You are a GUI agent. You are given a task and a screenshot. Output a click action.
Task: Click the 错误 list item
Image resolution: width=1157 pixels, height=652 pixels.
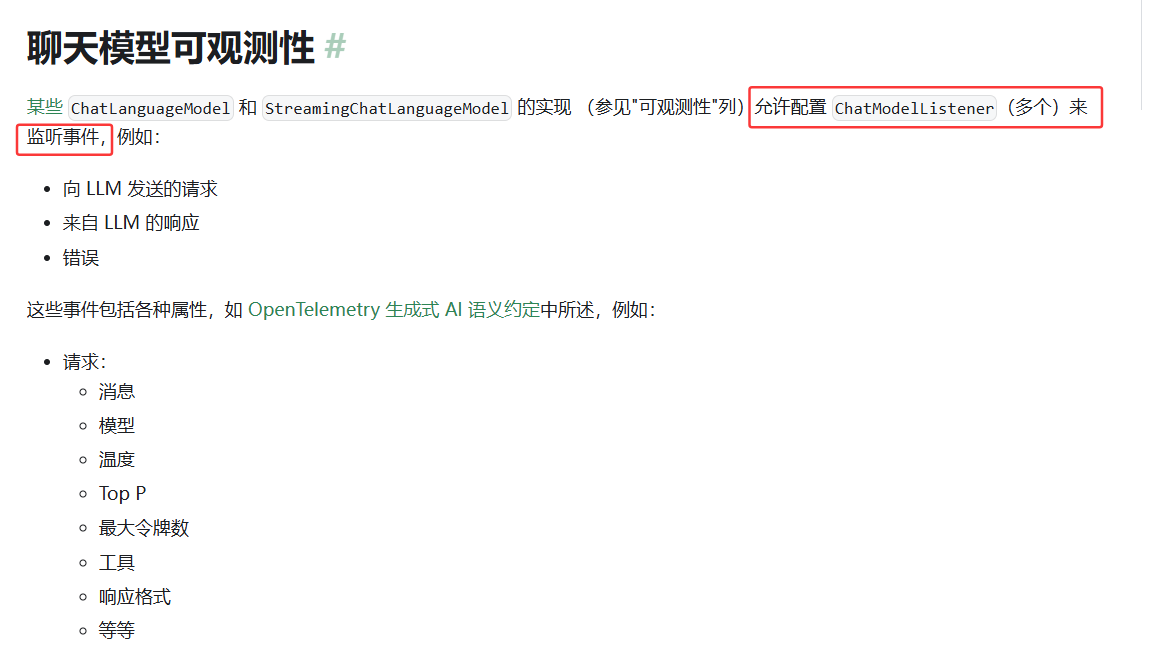81,258
